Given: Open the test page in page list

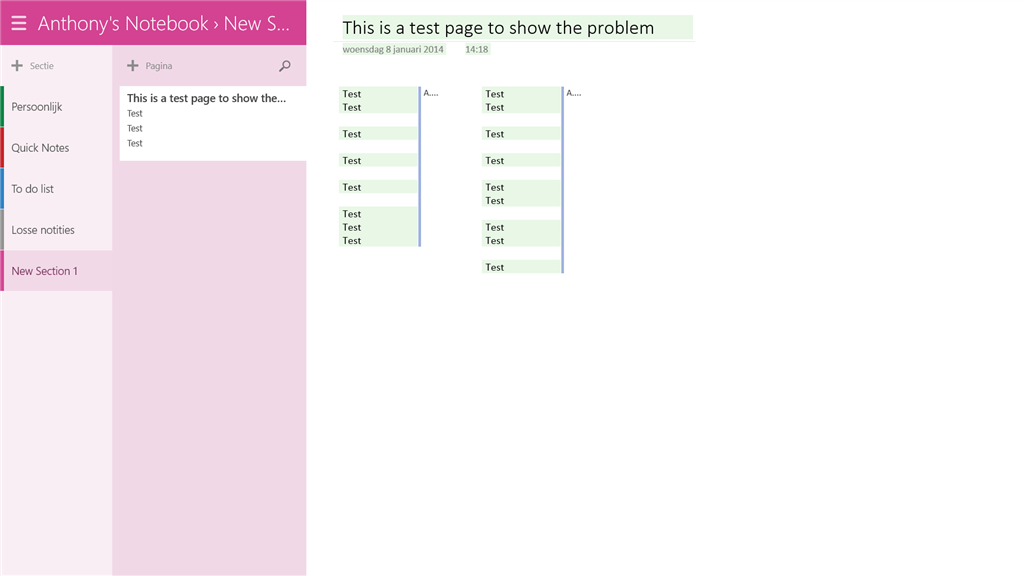Looking at the screenshot, I should pyautogui.click(x=213, y=123).
